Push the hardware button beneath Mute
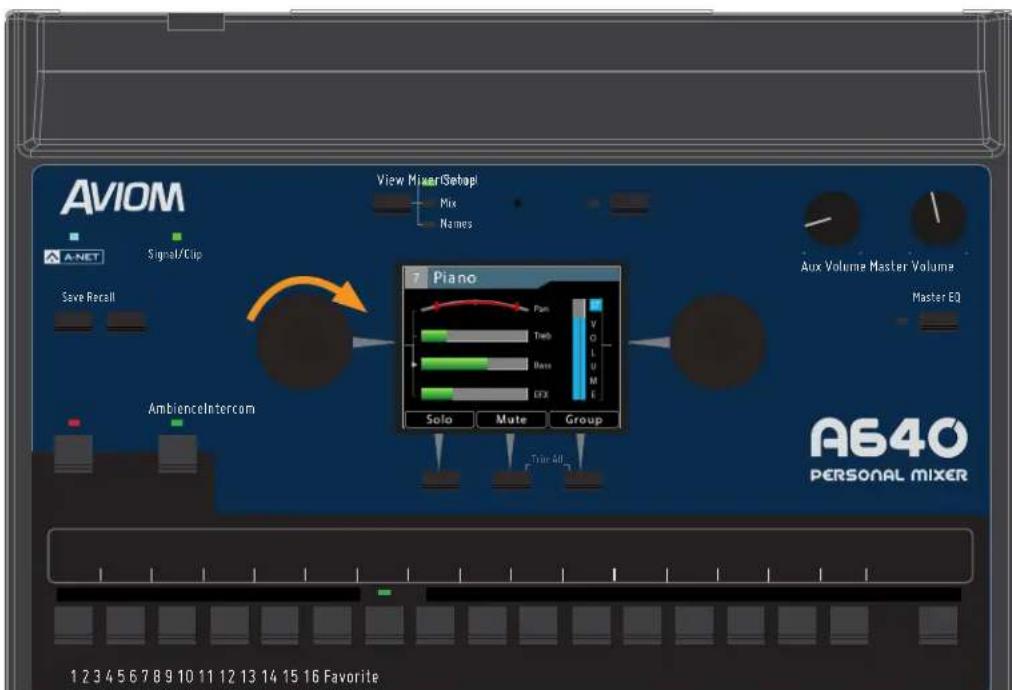 tap(511, 480)
